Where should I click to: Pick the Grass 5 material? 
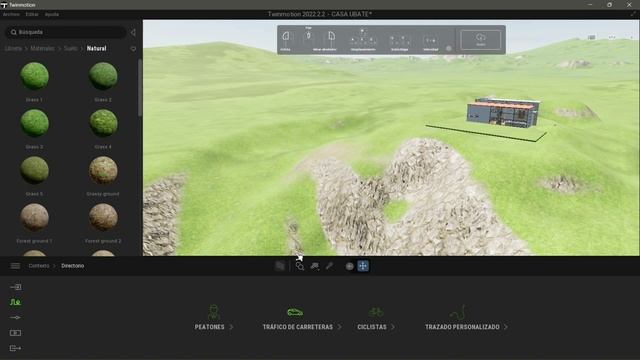[x=34, y=170]
